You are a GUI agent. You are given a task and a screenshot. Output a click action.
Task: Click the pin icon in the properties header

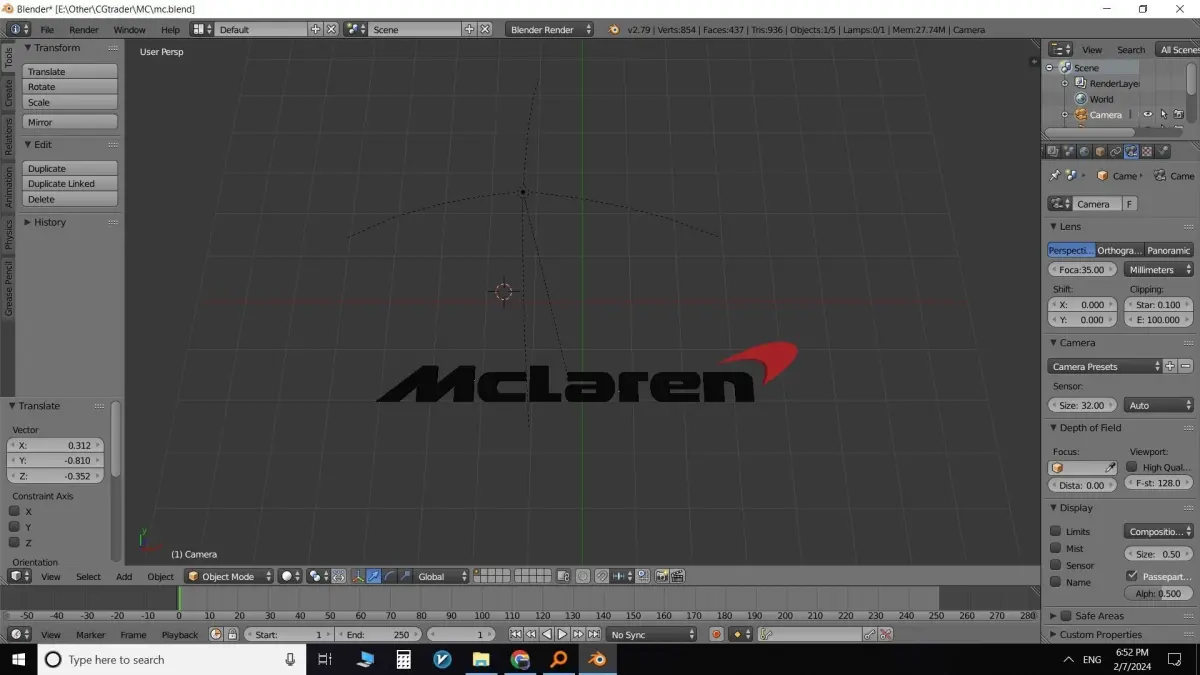coord(1054,175)
